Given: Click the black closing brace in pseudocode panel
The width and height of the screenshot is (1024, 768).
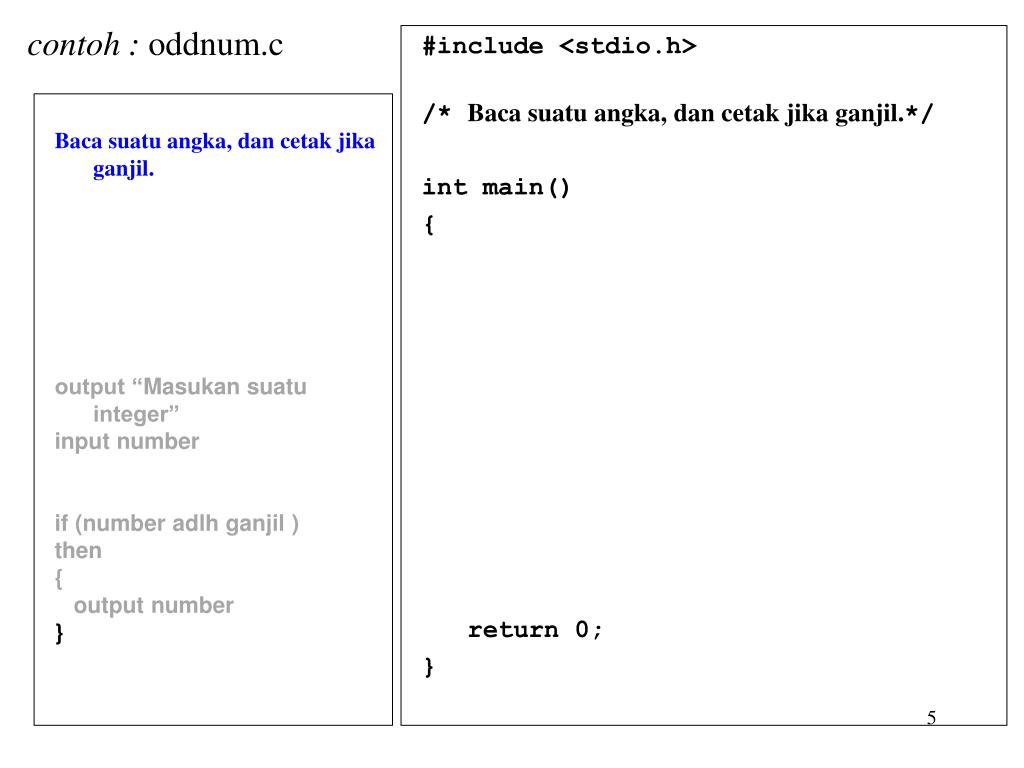Looking at the screenshot, I should [x=59, y=633].
